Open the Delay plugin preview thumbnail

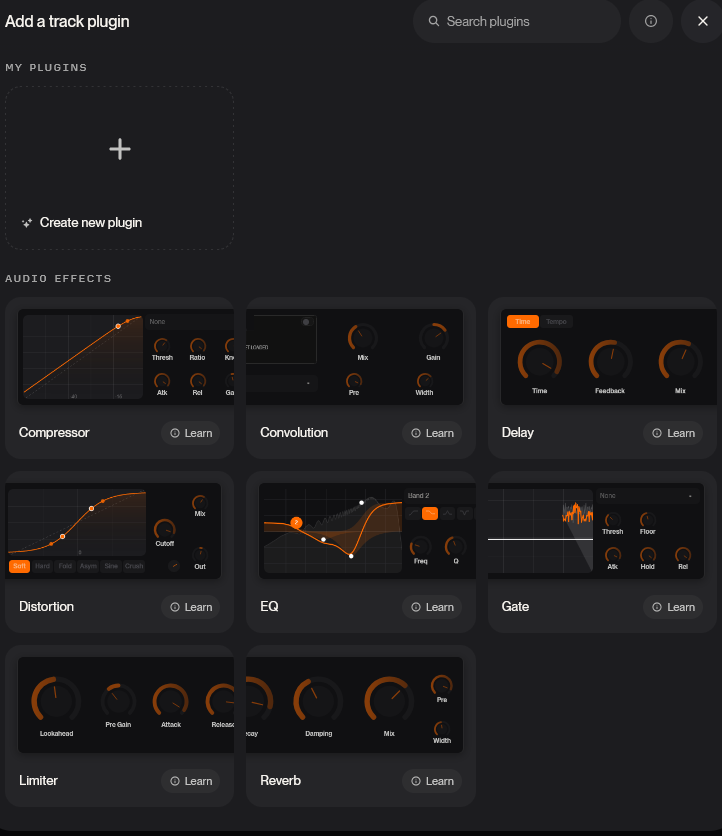coord(609,357)
